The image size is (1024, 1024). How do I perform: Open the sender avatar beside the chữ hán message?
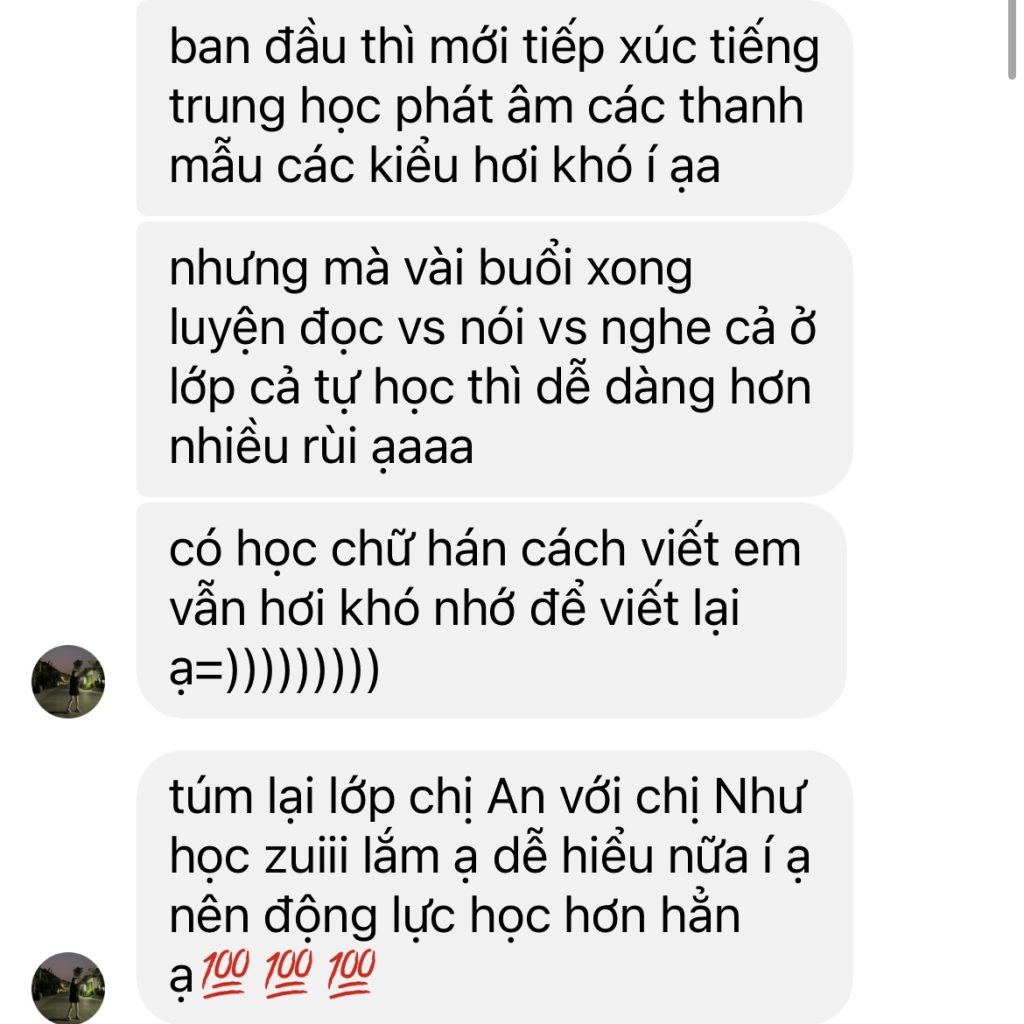68,682
